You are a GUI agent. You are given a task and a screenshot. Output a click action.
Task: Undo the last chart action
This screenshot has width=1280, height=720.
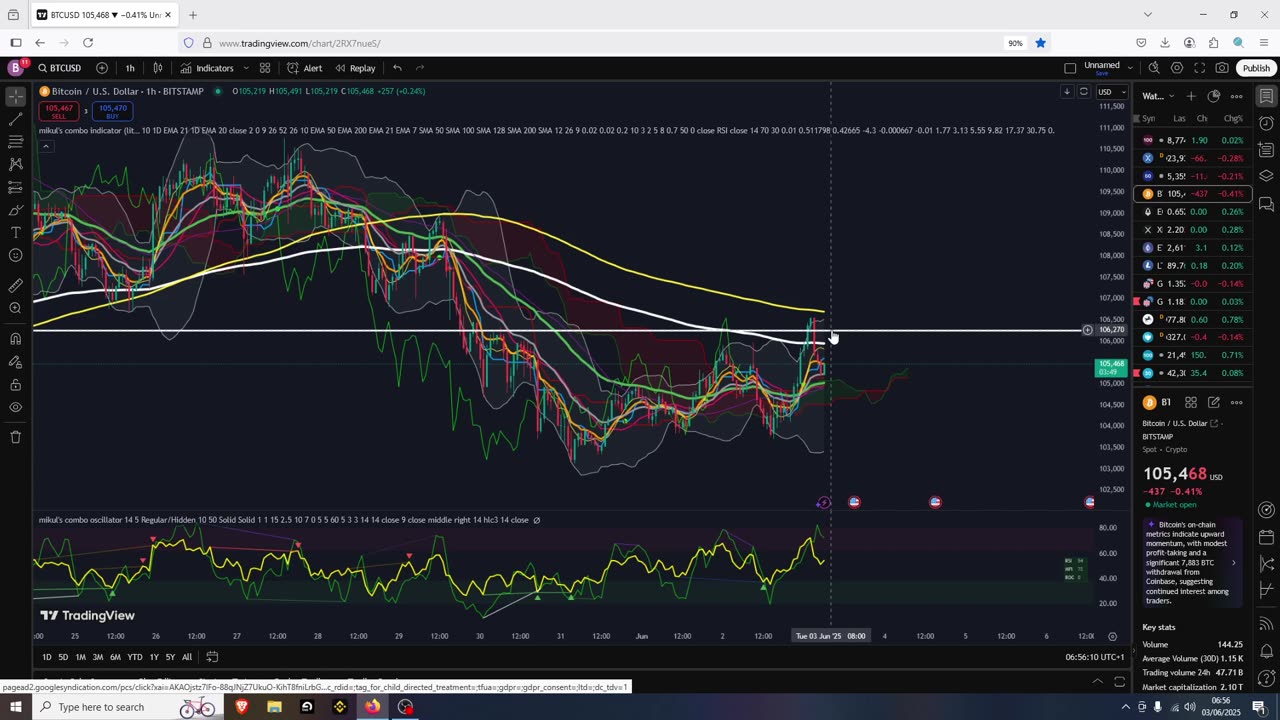coord(397,68)
